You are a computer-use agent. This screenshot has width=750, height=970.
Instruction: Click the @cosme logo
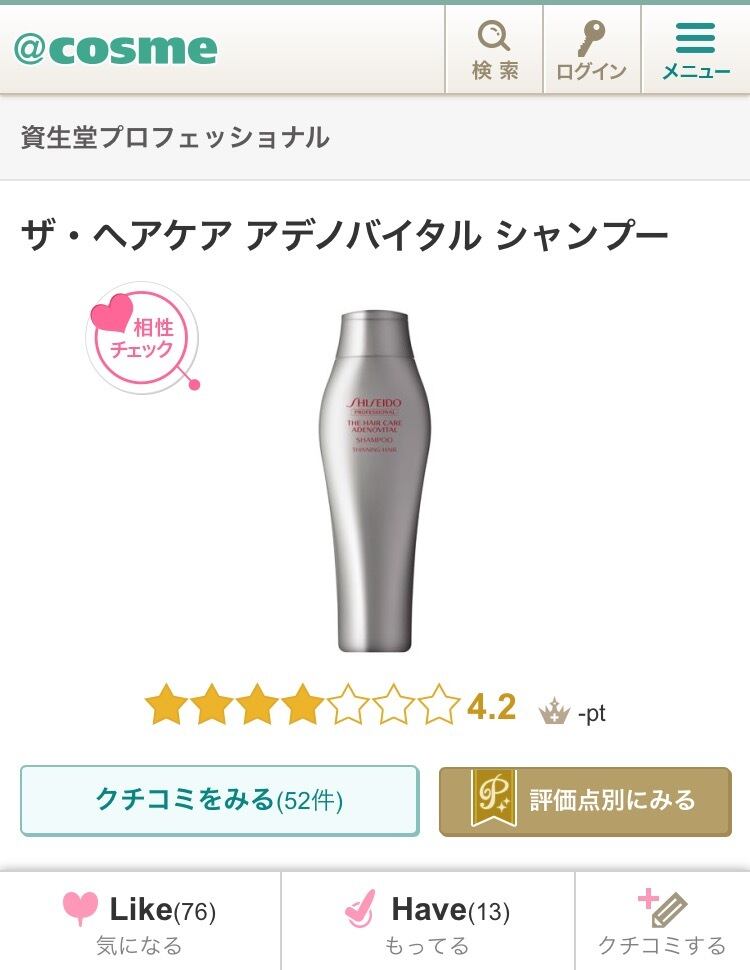tap(116, 49)
